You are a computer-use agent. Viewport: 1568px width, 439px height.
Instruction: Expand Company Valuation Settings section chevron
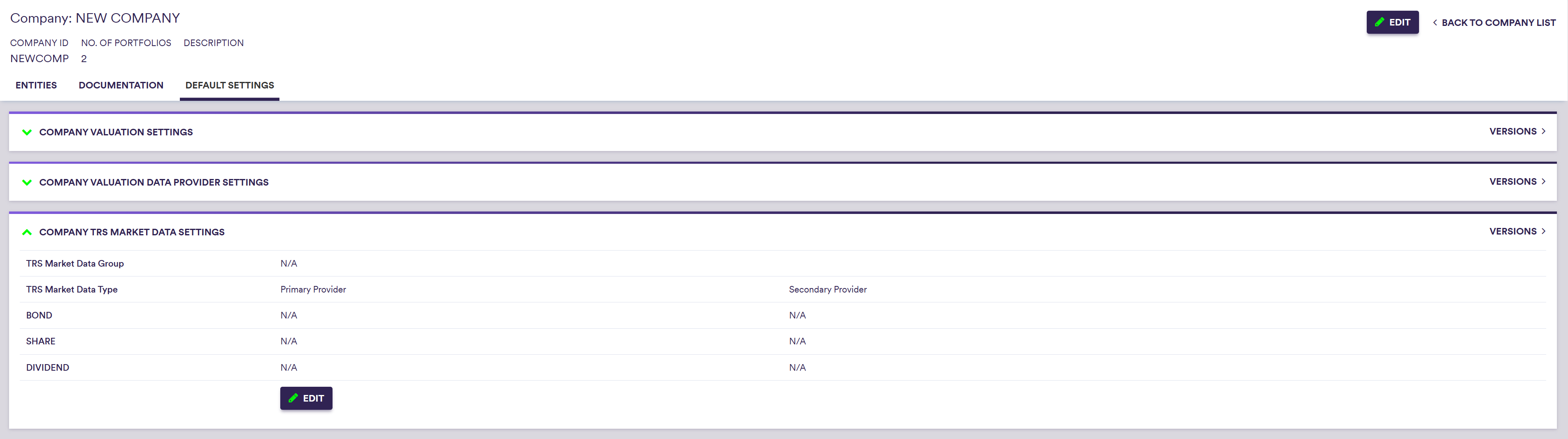[x=27, y=132]
